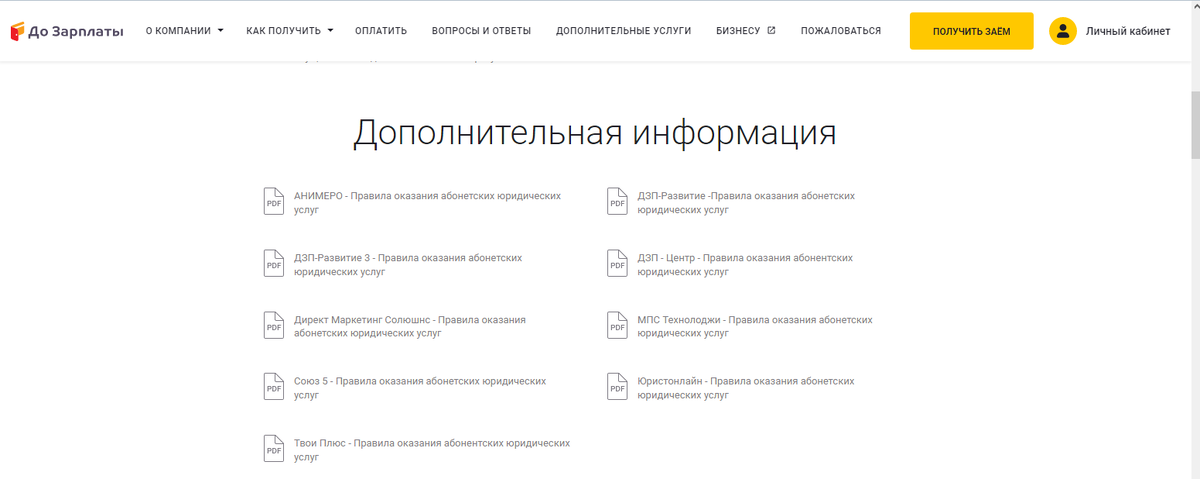Open ДЗП - Центр rules document link
This screenshot has height=479, width=1200.
coord(745,265)
